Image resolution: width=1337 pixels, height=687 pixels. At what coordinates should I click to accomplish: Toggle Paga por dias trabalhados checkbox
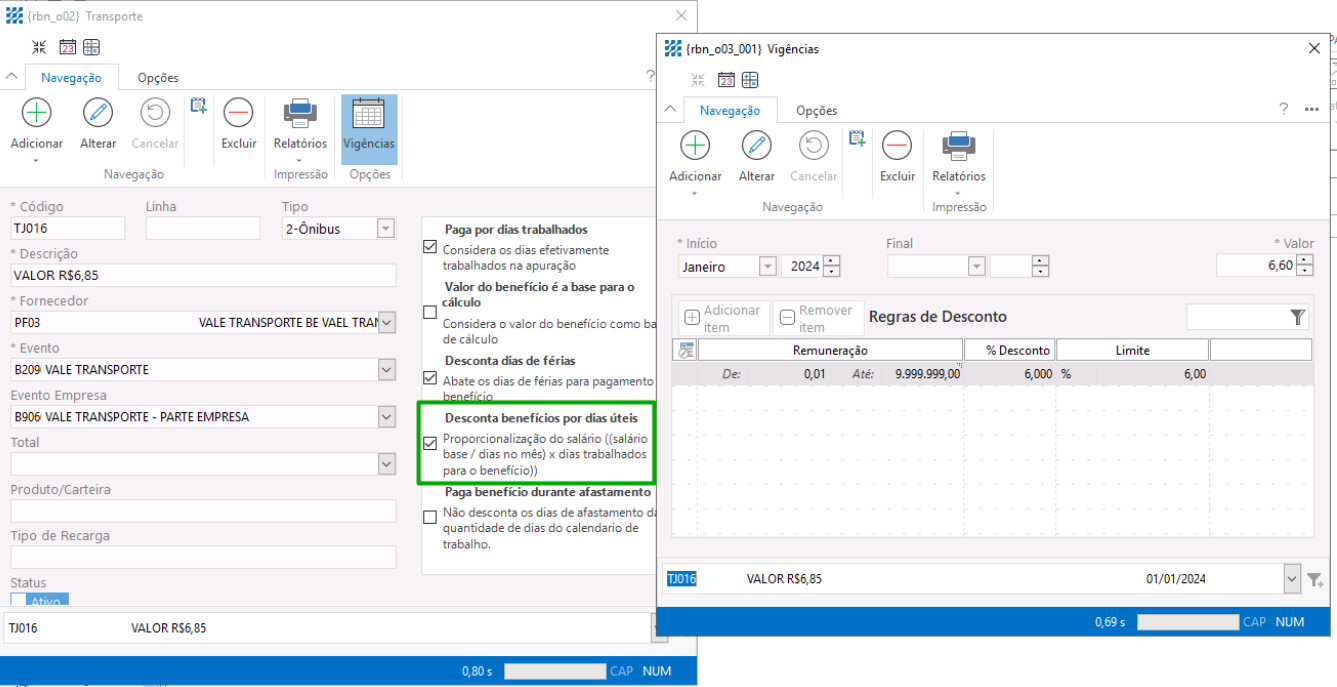coord(430,247)
